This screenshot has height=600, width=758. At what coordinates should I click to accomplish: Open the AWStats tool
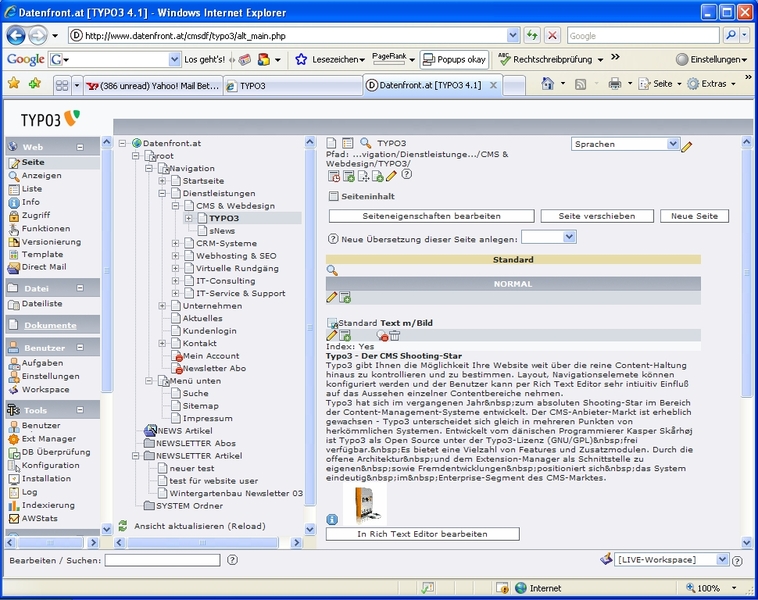tap(39, 518)
